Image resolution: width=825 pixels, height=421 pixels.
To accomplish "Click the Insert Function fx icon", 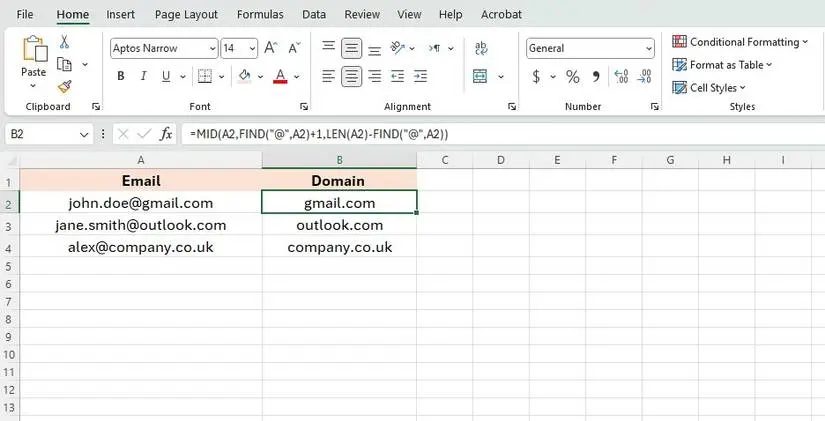I will point(166,134).
